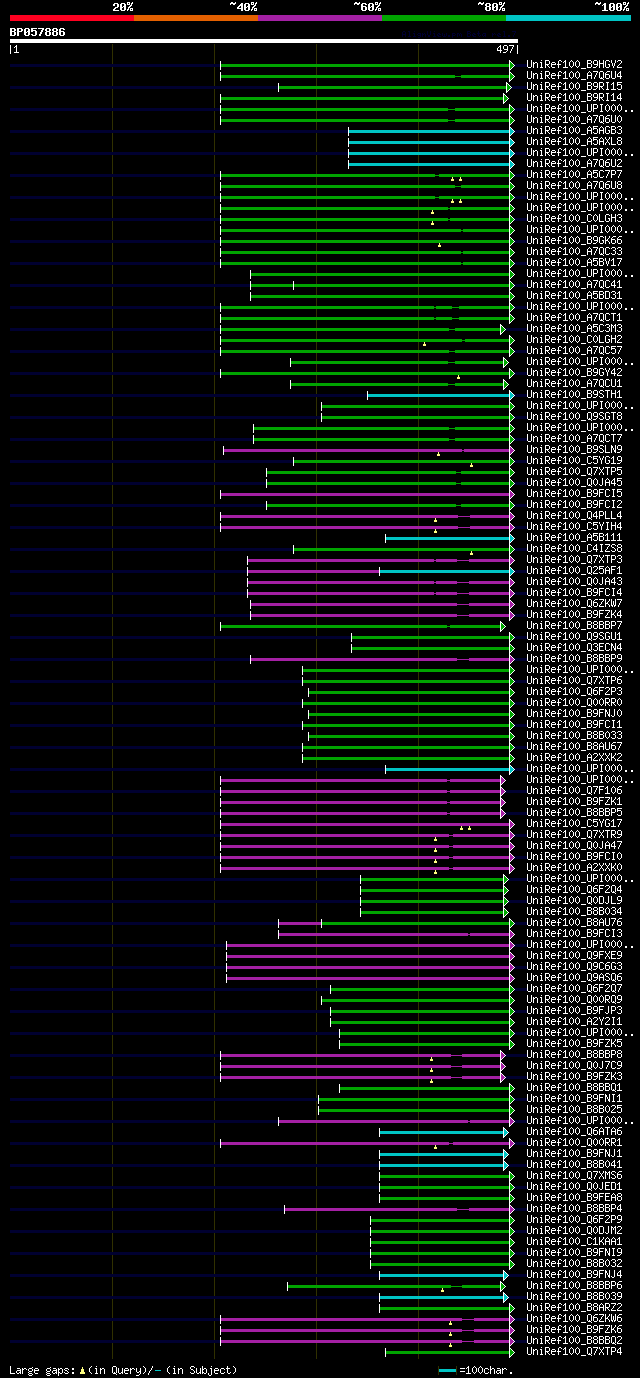Viewport: 640px width, 1378px height.
Task: Select the UniRef100_A7QC41 label
Action: click(x=574, y=284)
